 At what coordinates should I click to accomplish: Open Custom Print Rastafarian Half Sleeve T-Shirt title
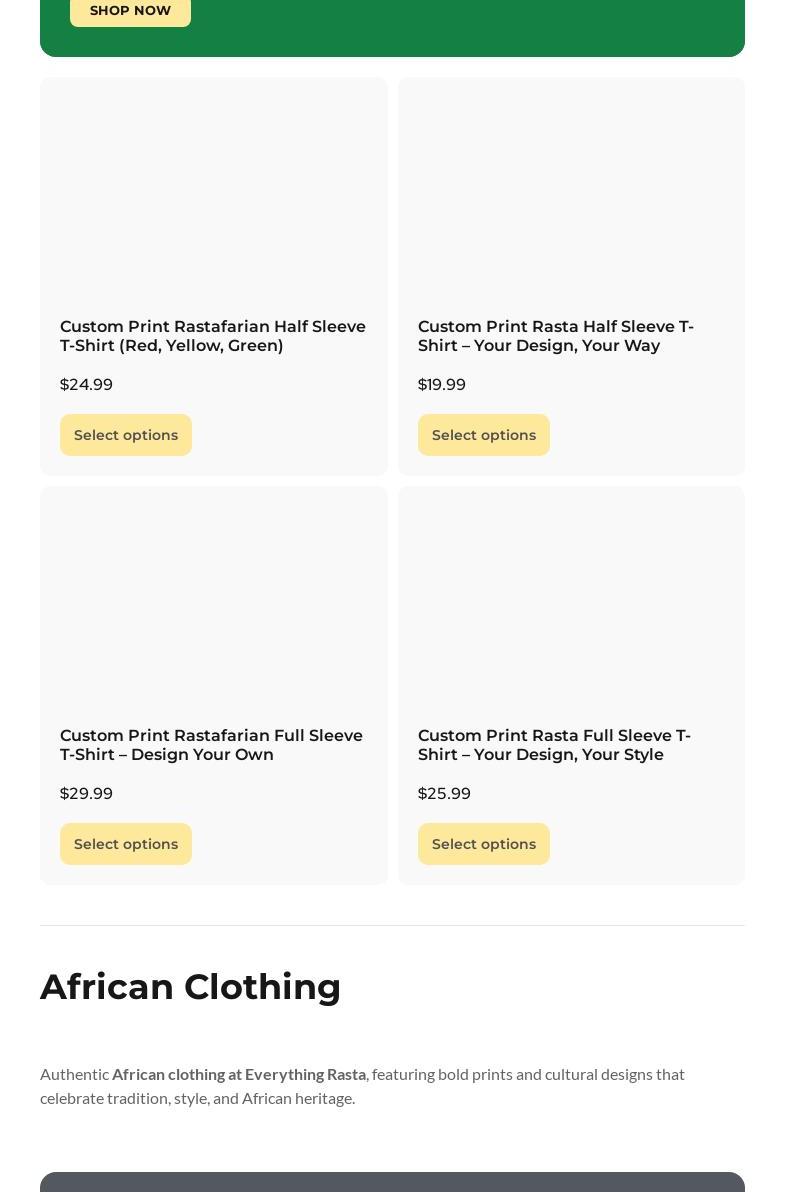[212, 336]
